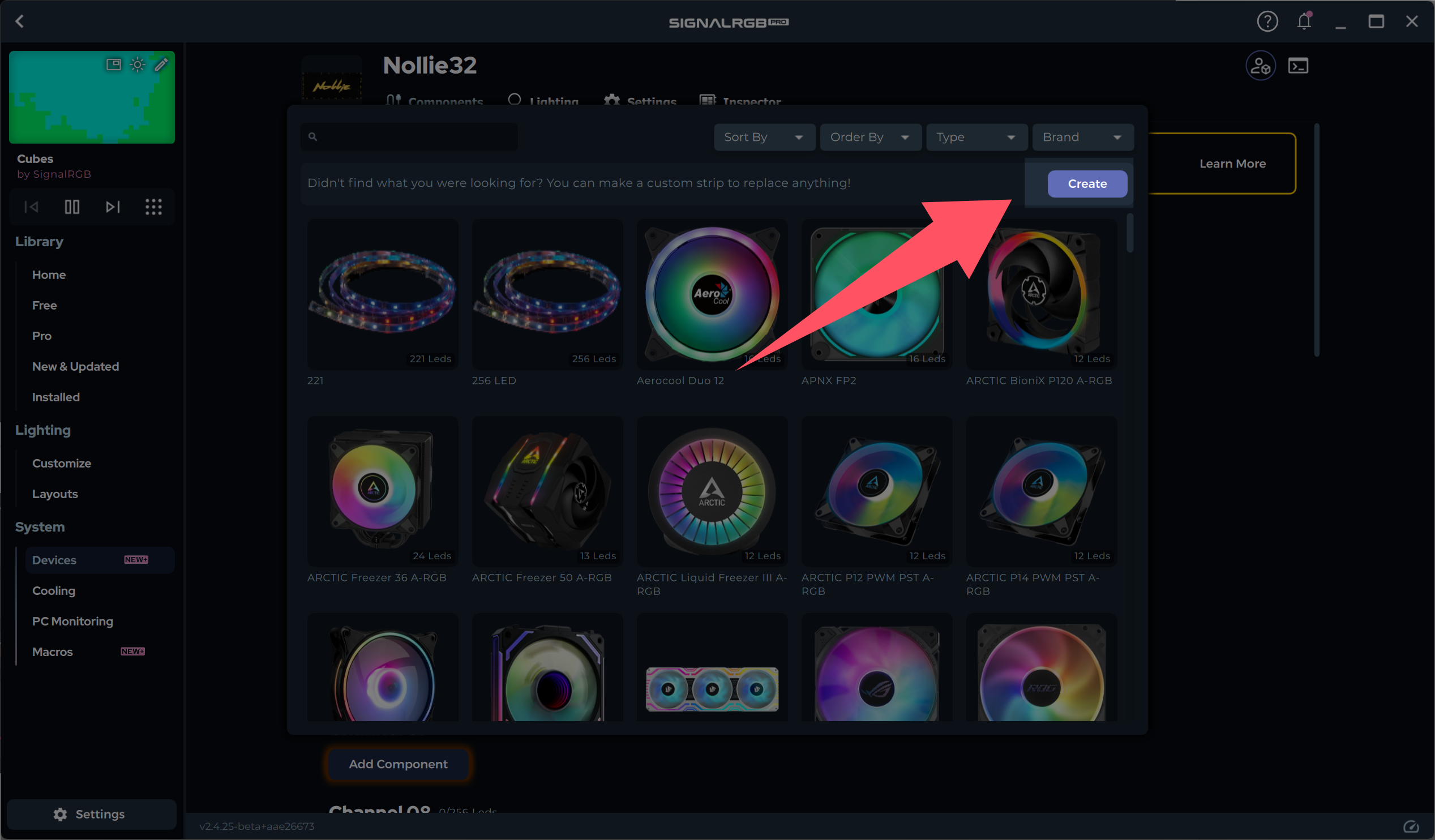Open Devices under System
Image resolution: width=1435 pixels, height=840 pixels.
tap(100, 560)
